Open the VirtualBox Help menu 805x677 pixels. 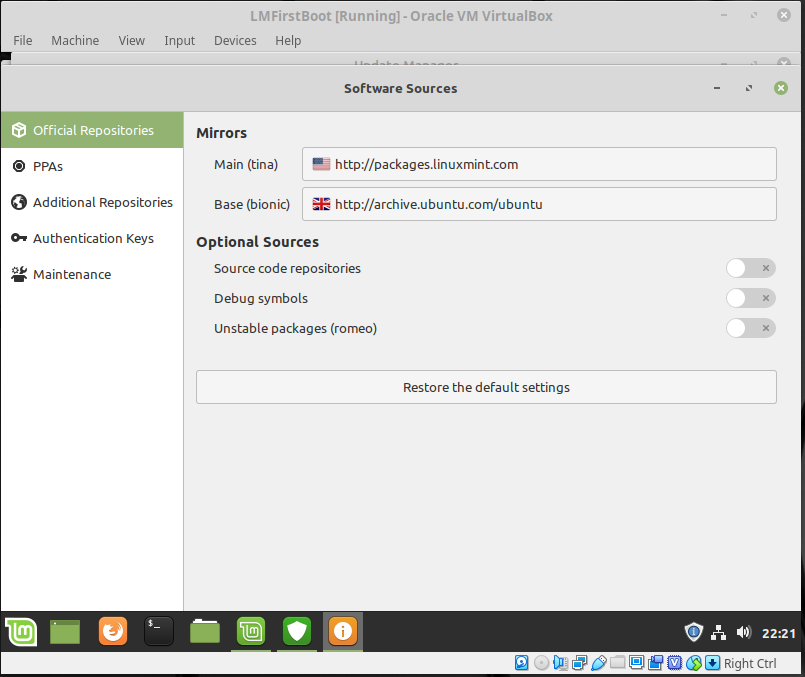click(288, 41)
